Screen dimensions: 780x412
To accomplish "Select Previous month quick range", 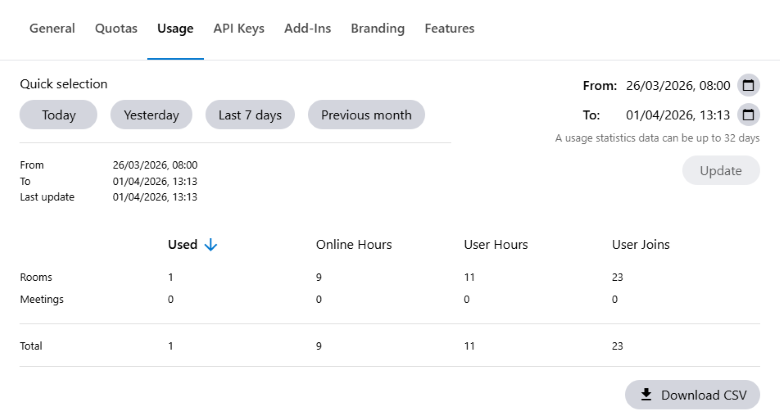I will click(366, 115).
